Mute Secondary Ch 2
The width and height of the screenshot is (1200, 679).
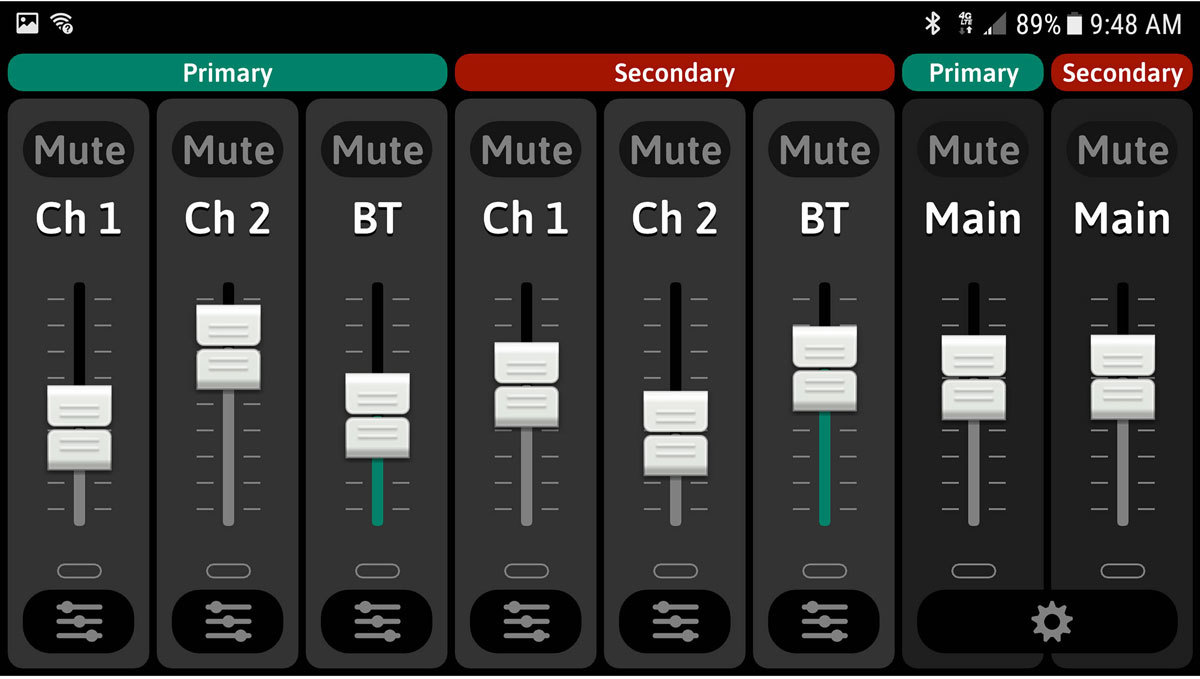click(675, 150)
